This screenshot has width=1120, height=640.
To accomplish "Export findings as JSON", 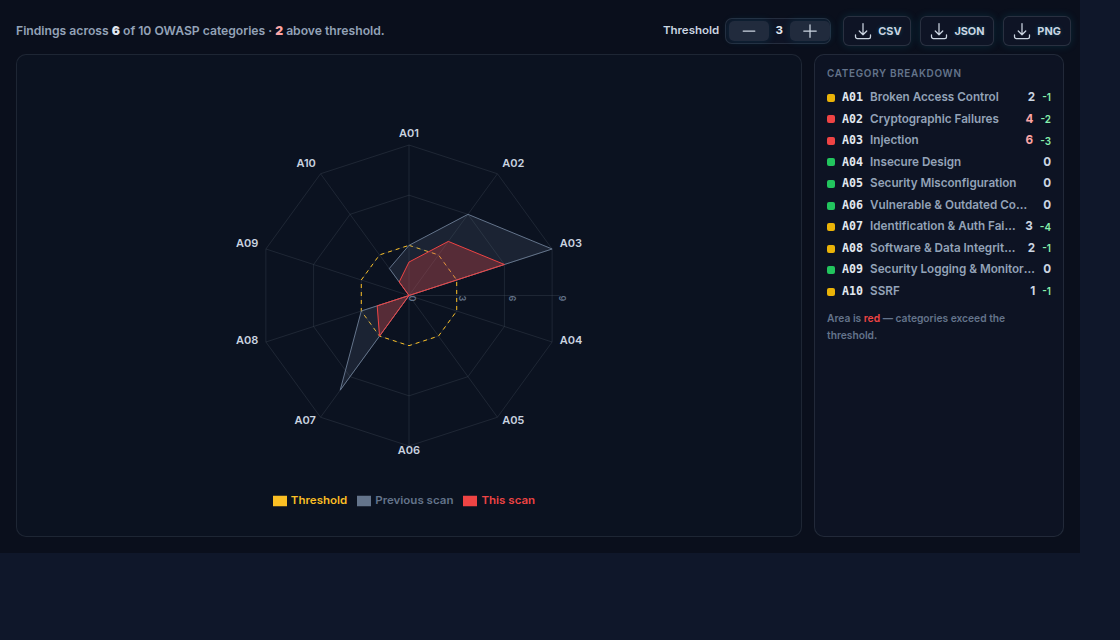I will point(956,31).
